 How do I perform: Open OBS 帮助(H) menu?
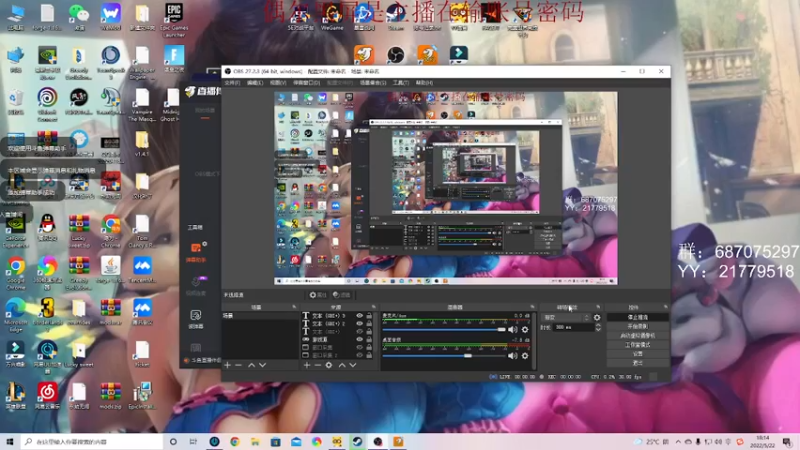[x=424, y=83]
